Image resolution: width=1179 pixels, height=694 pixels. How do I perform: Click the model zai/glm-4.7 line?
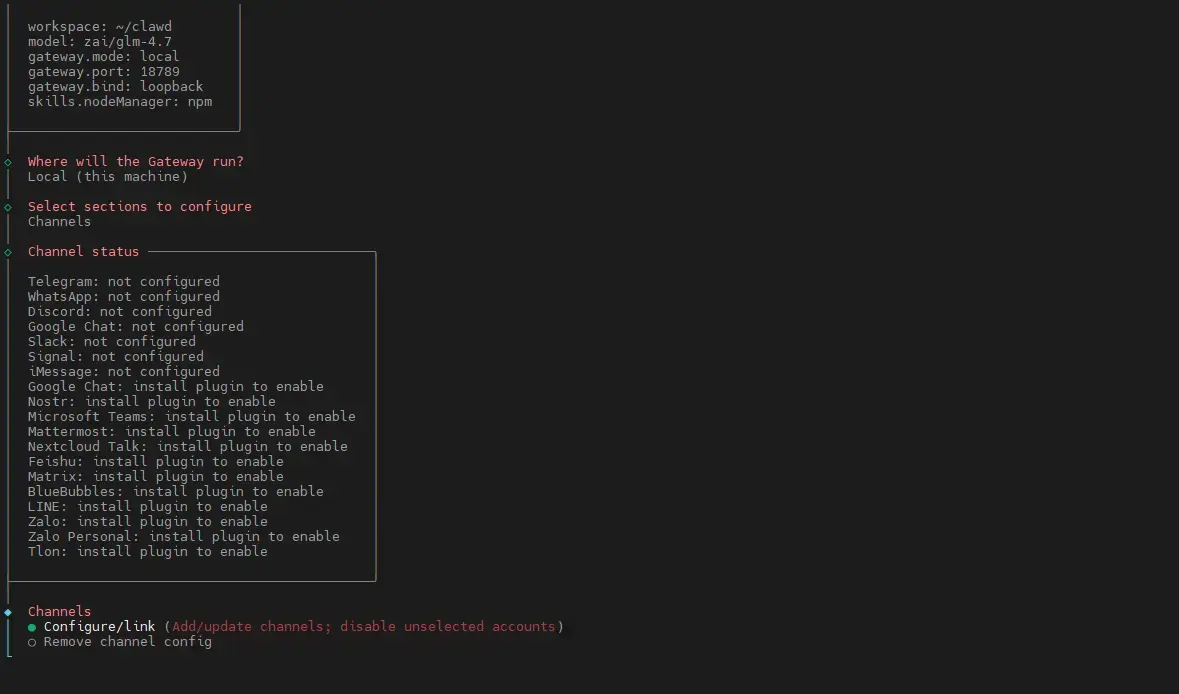pos(99,42)
